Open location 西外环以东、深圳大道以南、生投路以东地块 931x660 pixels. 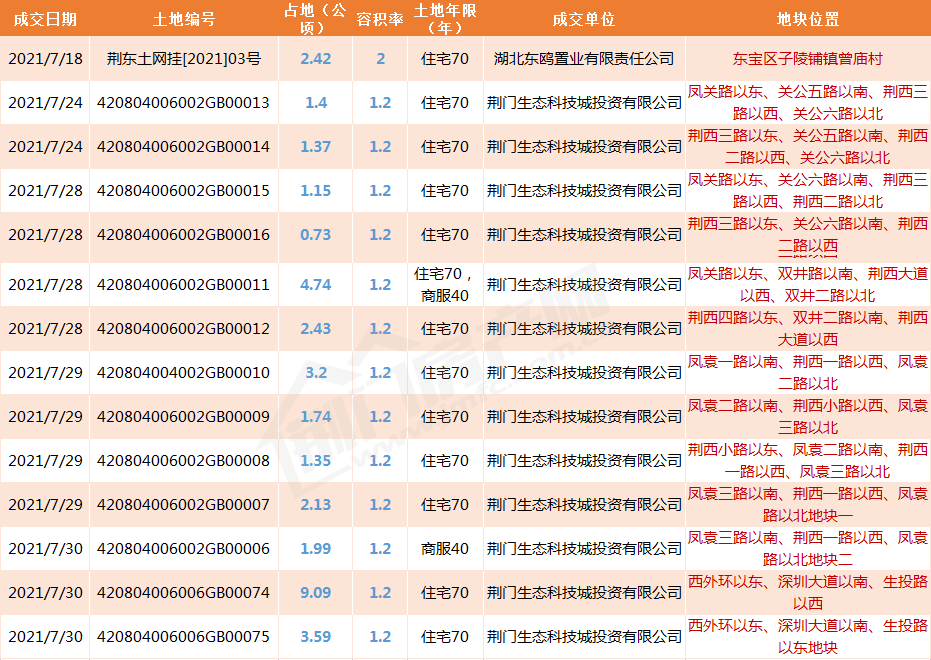pyautogui.click(x=807, y=636)
